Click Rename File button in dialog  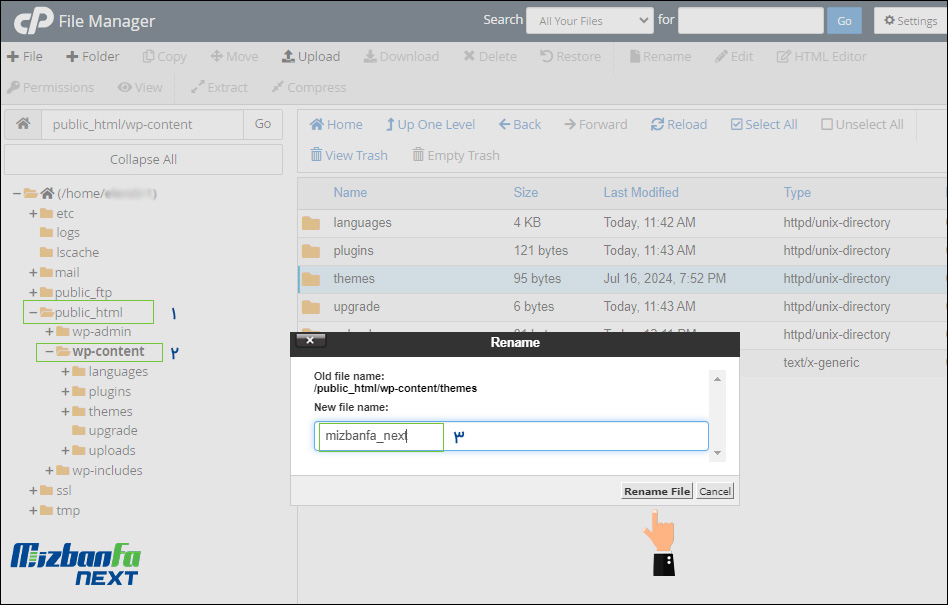click(x=657, y=491)
